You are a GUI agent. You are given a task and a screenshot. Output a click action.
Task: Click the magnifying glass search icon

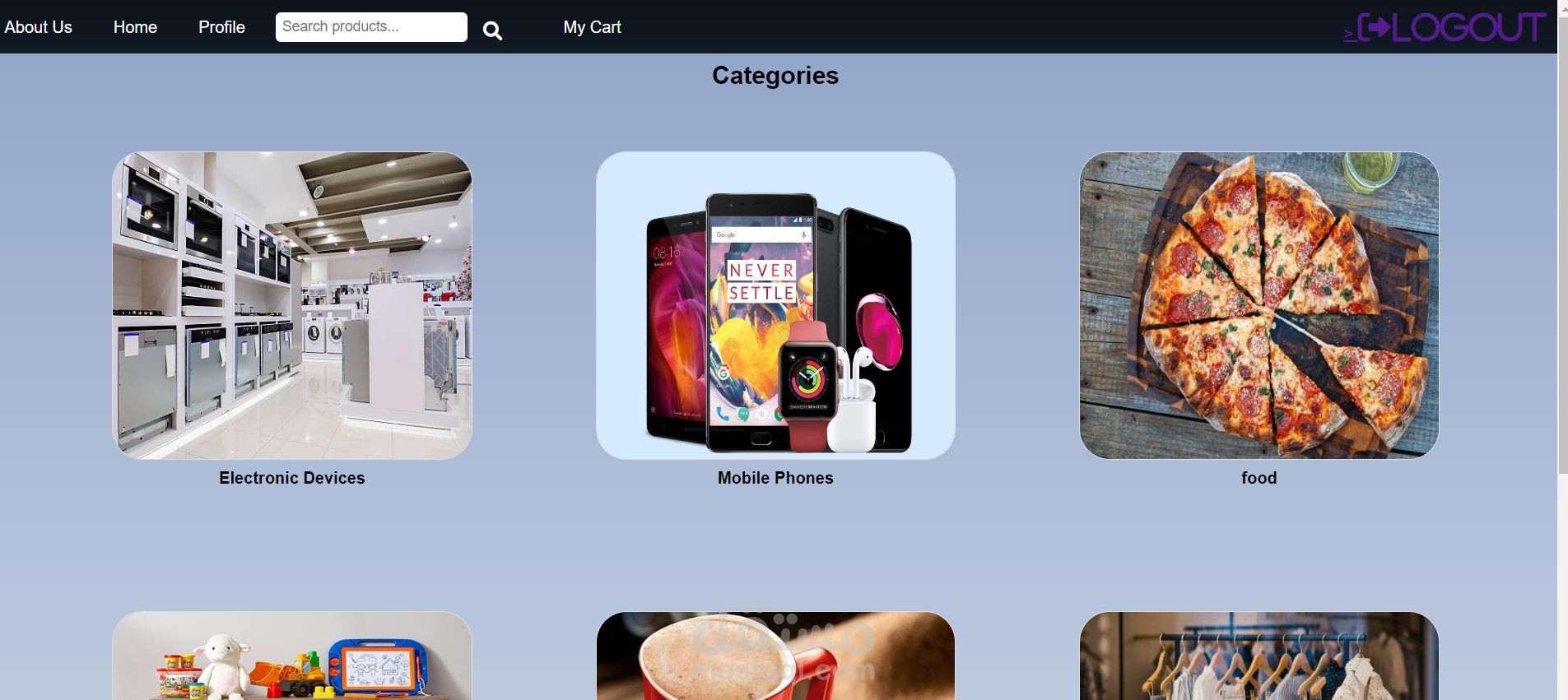click(x=492, y=30)
